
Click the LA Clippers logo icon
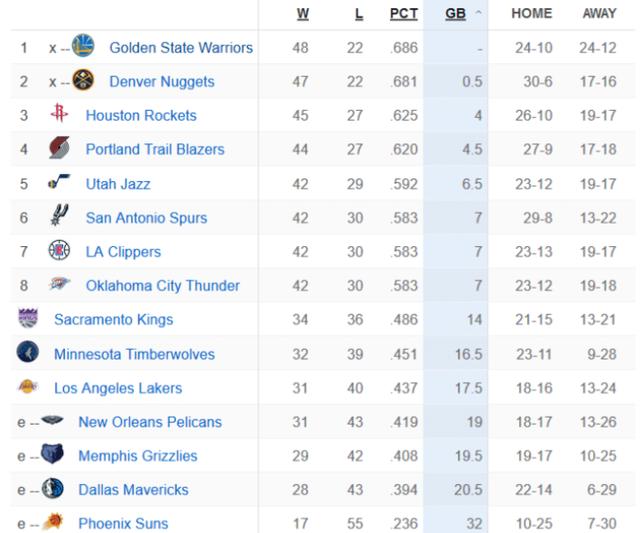(x=59, y=250)
